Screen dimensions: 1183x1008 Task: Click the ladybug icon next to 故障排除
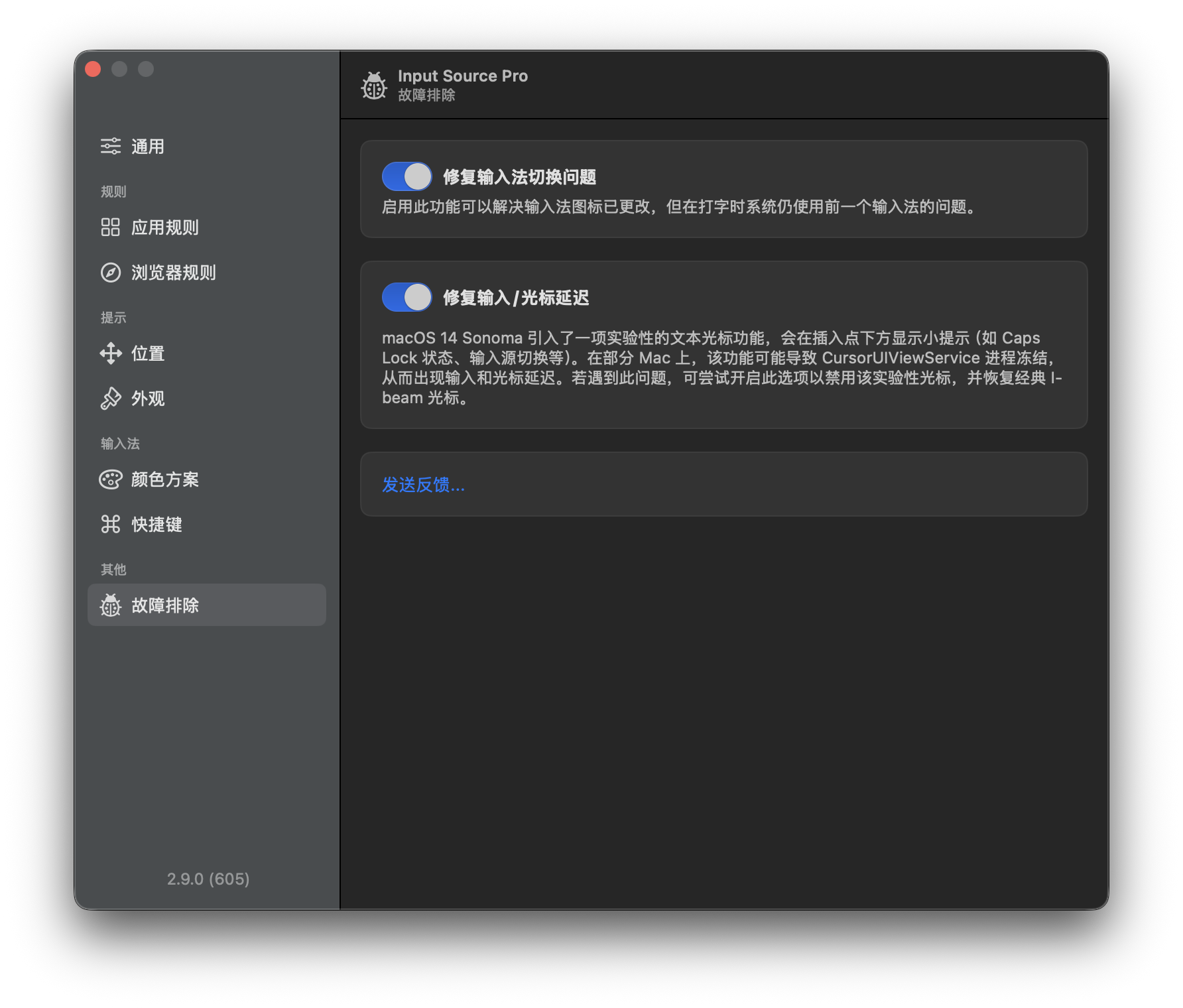pos(110,605)
